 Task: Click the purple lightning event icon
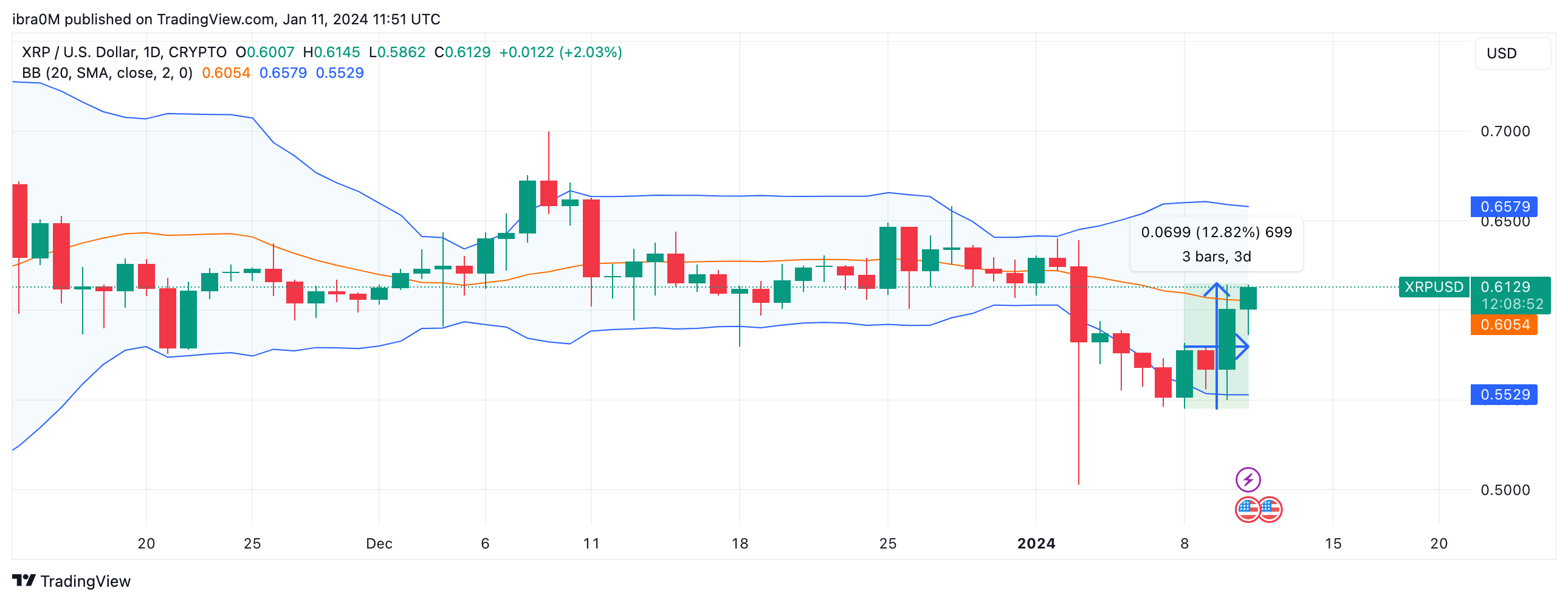[x=1248, y=480]
